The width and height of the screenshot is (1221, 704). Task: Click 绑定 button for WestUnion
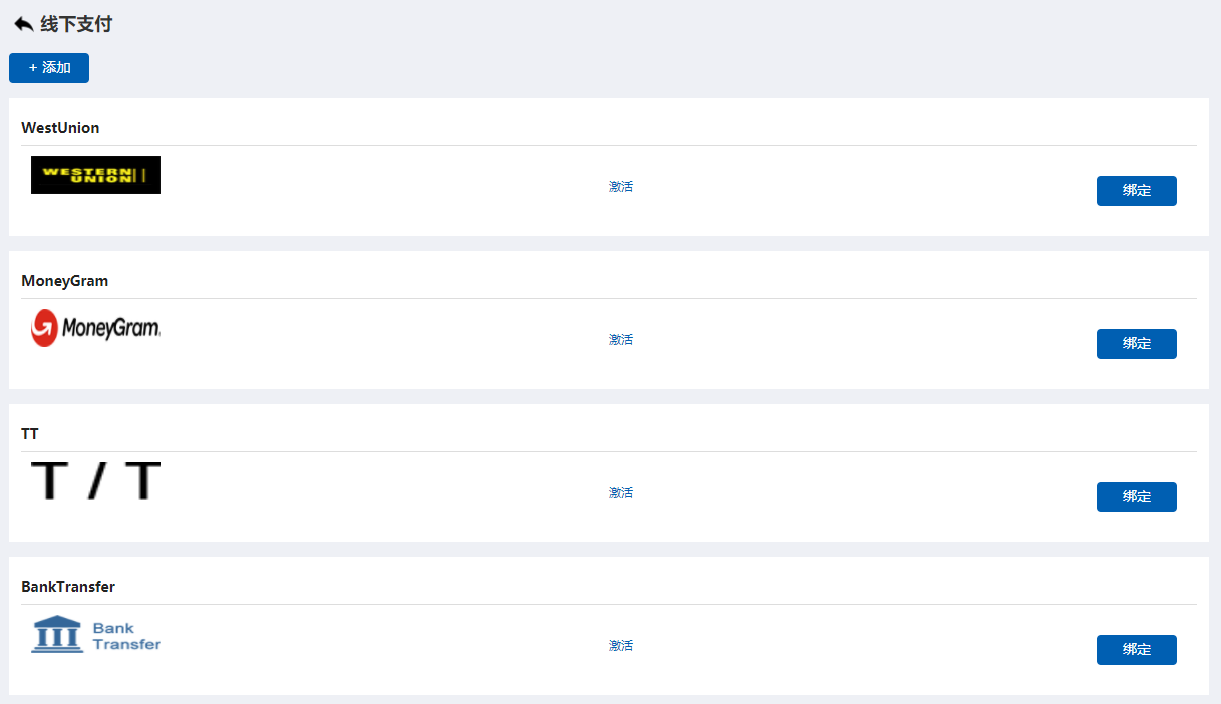[1137, 191]
